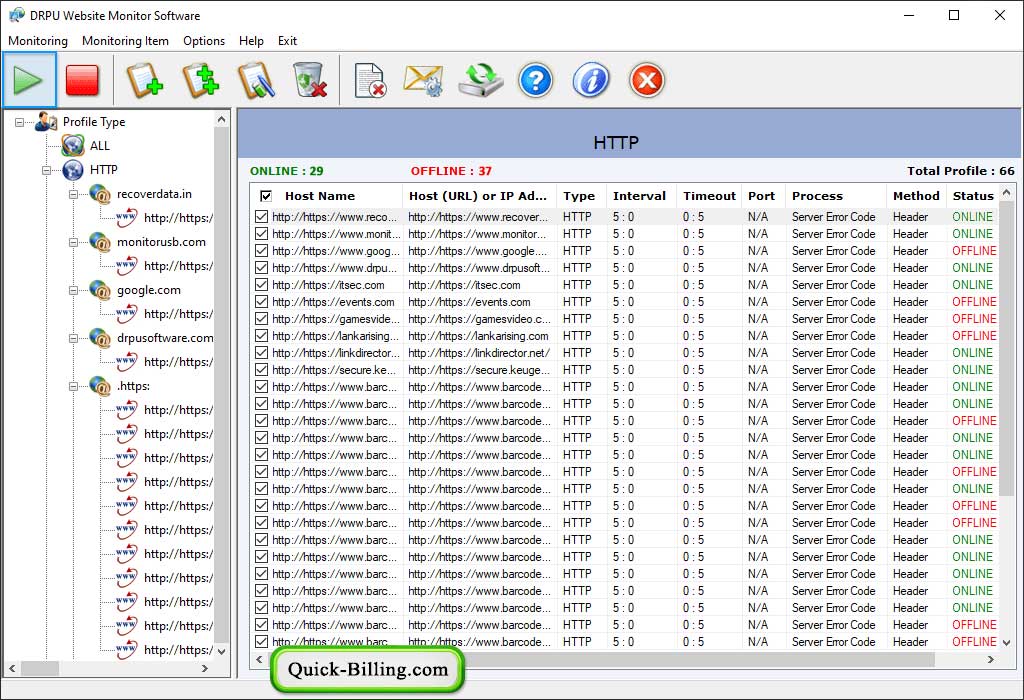Collapse the monitorusb.com tree node
The height and width of the screenshot is (700, 1024).
pyautogui.click(x=74, y=242)
